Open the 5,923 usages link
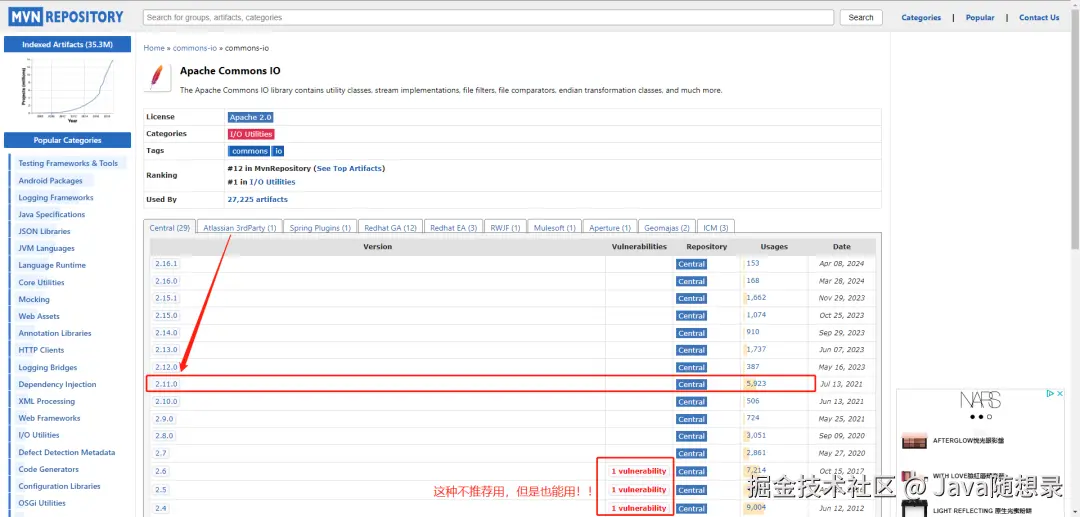This screenshot has width=1080, height=517. click(756, 383)
